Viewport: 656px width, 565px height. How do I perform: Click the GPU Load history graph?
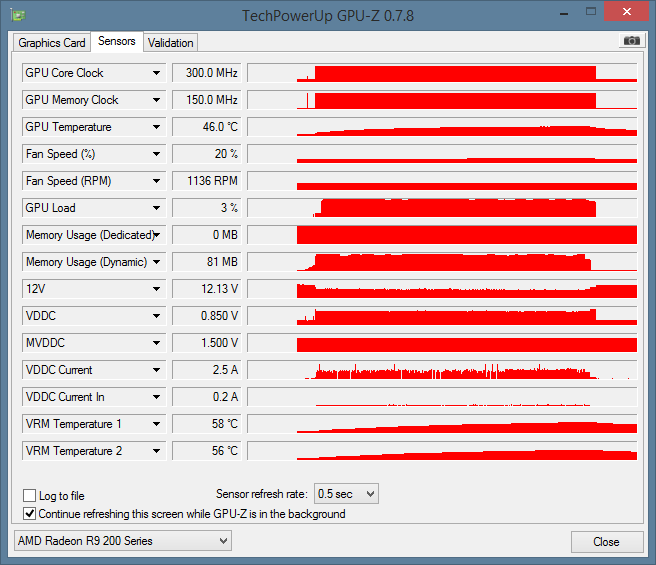click(x=442, y=208)
